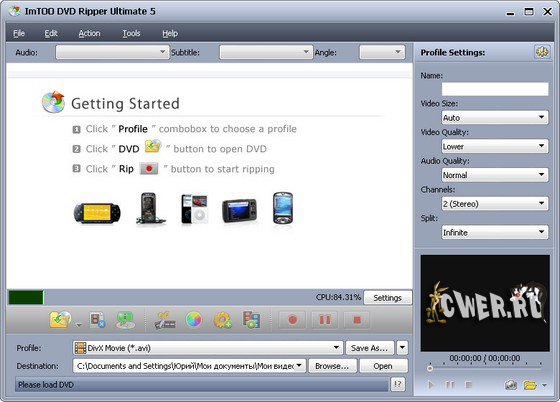Click the DVD icon in Getting Started step 2
Viewport: 560px width, 402px height.
153,146
